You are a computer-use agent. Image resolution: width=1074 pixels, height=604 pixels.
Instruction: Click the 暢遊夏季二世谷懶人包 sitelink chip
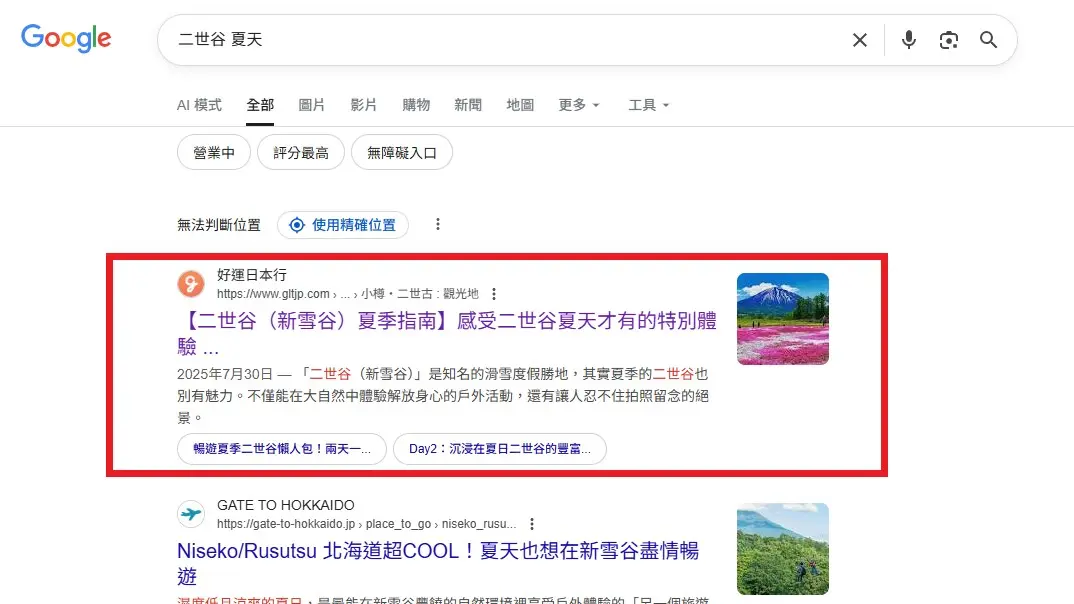click(x=280, y=449)
